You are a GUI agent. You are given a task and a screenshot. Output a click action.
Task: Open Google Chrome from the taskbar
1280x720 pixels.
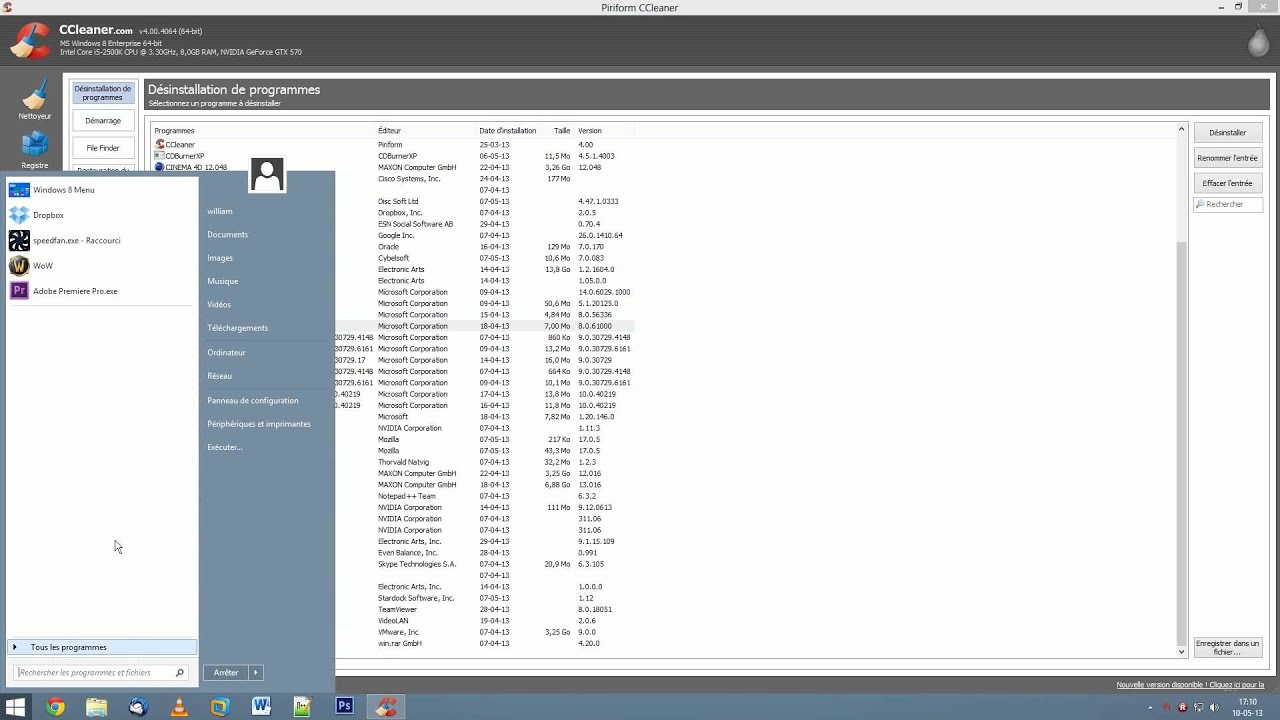[55, 707]
